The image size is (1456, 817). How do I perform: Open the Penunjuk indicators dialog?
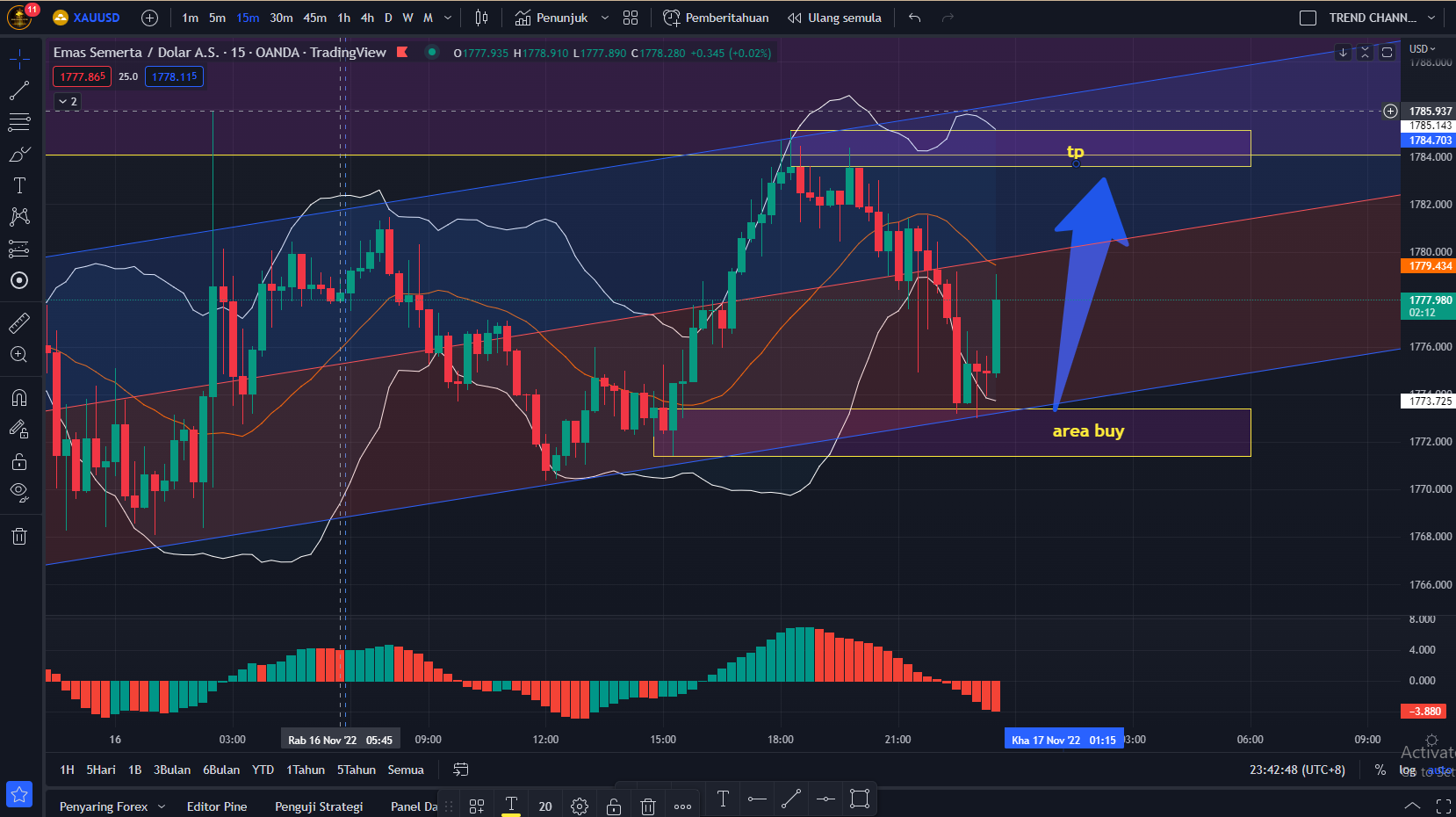551,18
